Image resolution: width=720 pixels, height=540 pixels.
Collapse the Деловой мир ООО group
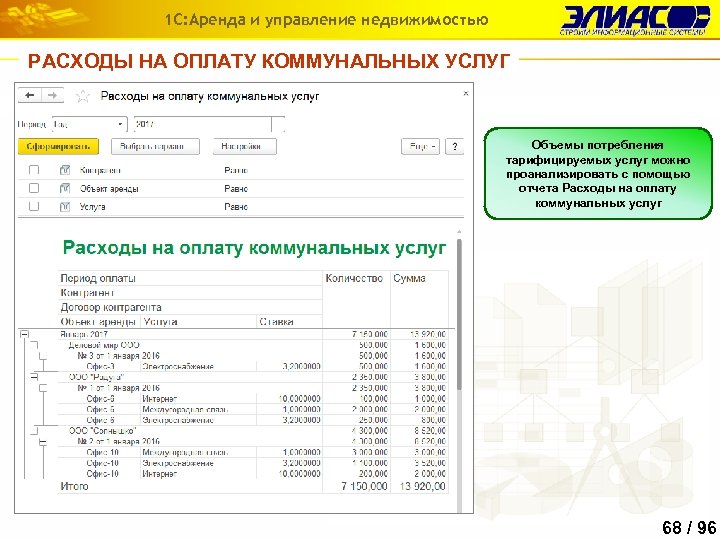tap(34, 345)
